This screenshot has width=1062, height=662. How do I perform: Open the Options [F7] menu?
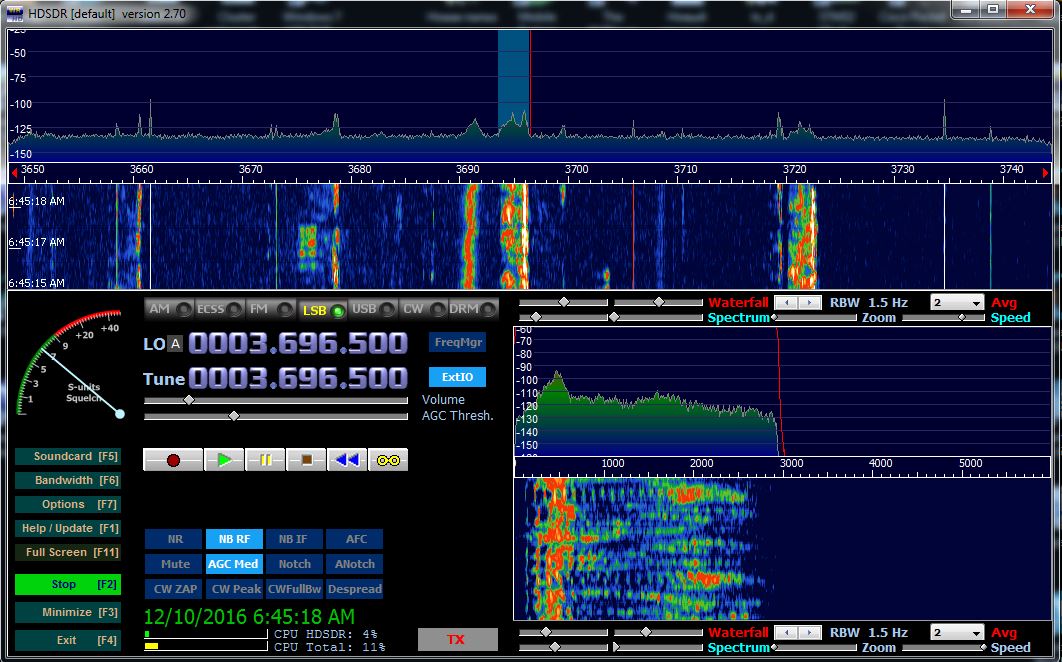68,505
